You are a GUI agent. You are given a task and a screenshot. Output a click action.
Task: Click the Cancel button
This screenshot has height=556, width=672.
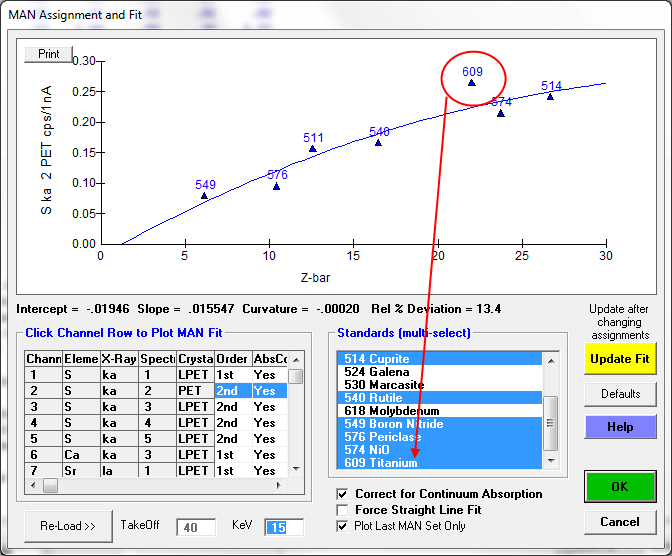620,522
